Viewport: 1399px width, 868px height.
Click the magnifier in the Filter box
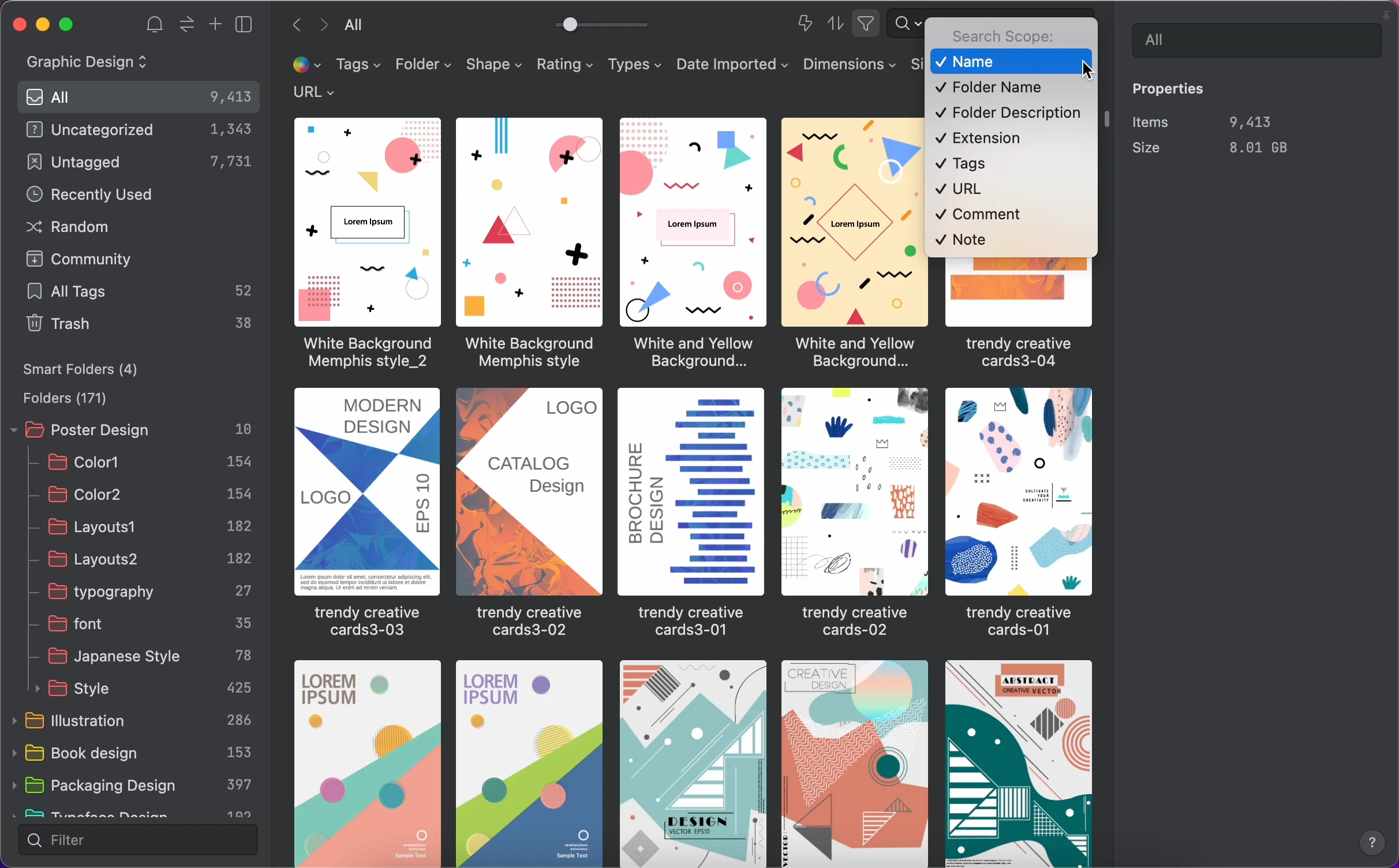tap(34, 840)
